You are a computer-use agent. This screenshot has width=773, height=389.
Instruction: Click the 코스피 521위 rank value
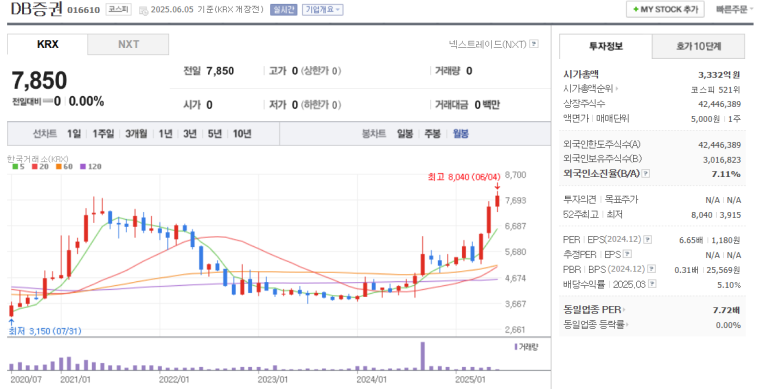pos(715,90)
